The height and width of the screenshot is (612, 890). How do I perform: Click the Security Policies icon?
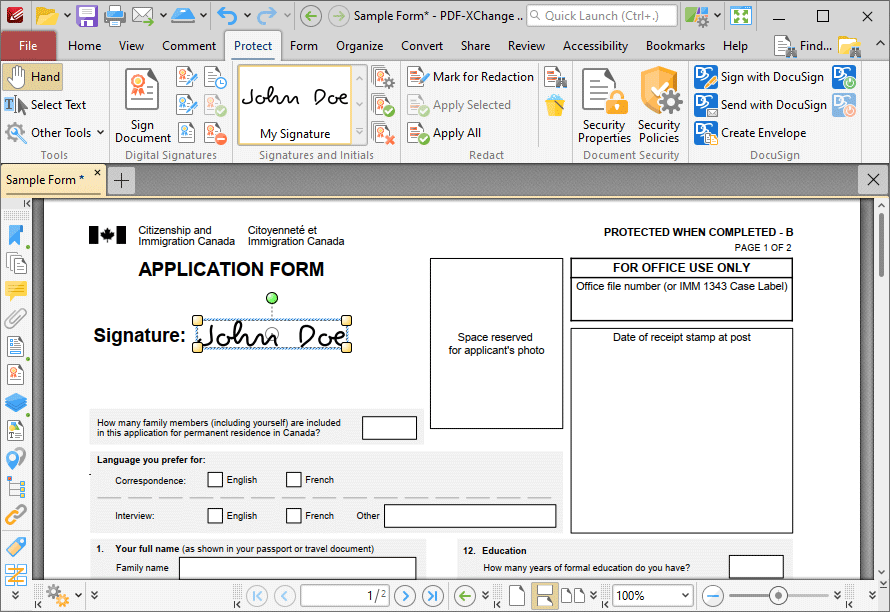coord(658,108)
